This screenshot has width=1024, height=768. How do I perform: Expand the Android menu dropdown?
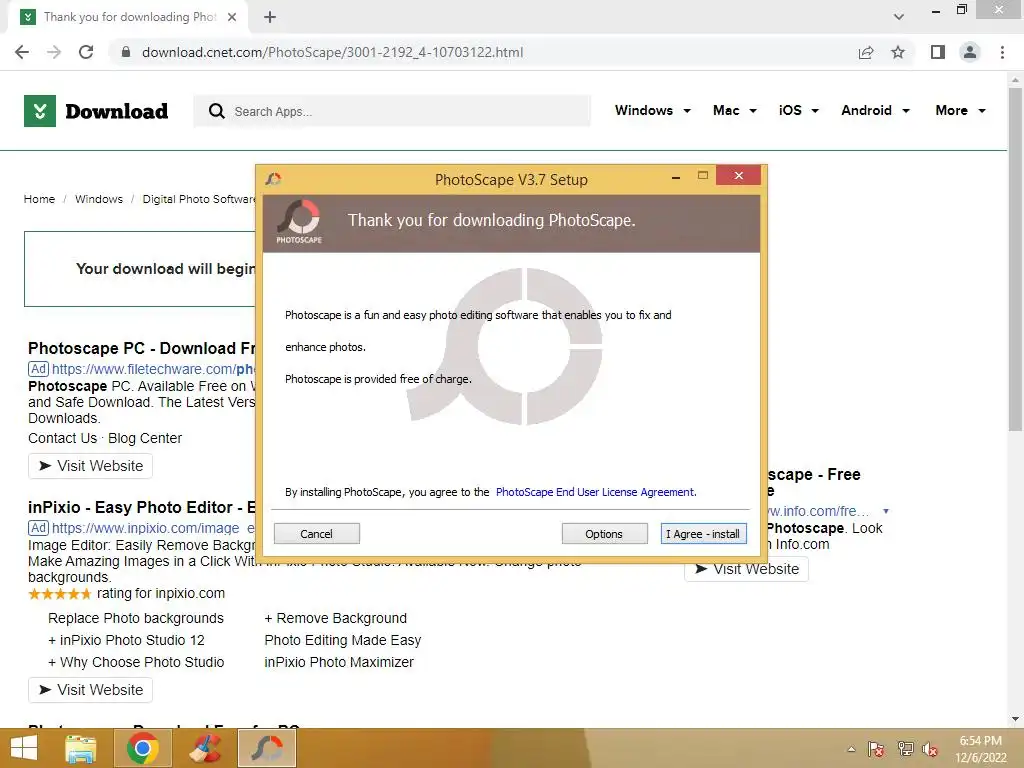tap(875, 110)
